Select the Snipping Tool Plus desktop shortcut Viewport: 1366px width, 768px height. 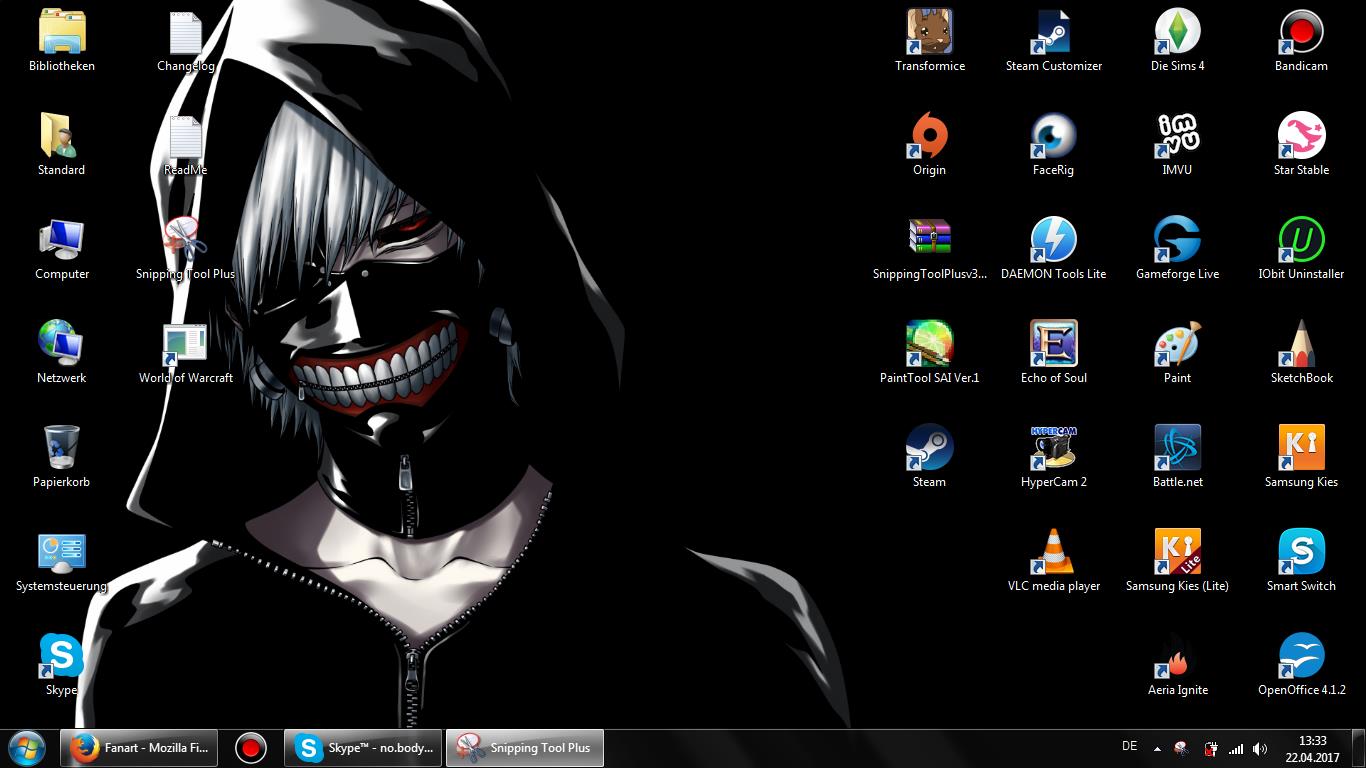pyautogui.click(x=186, y=249)
